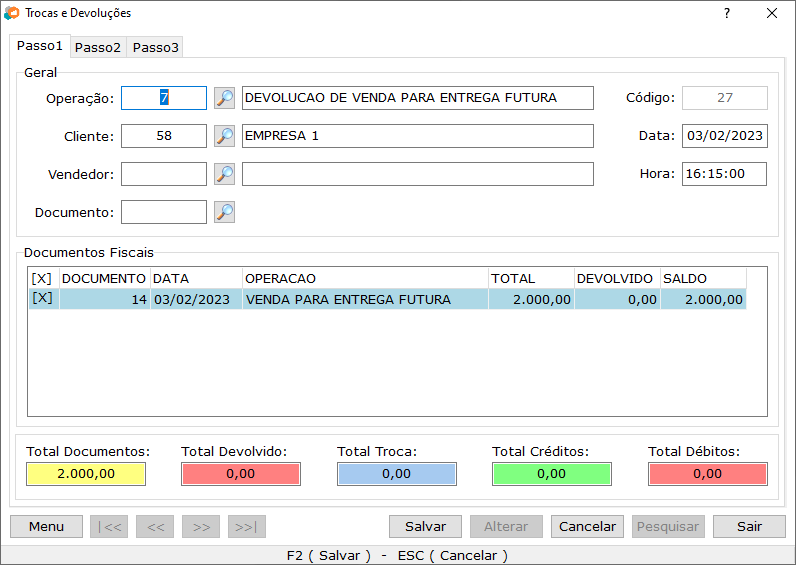Click the 2.000,00 TOTAL cell
This screenshot has height=565, width=796.
point(532,300)
